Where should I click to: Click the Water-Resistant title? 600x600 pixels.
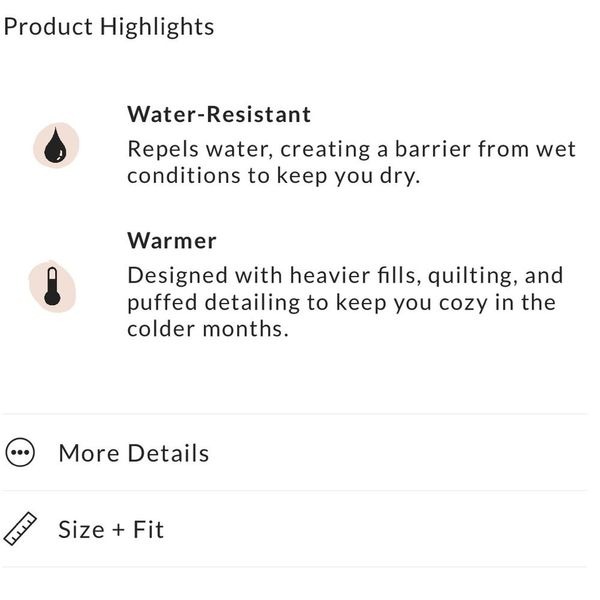coord(219,114)
